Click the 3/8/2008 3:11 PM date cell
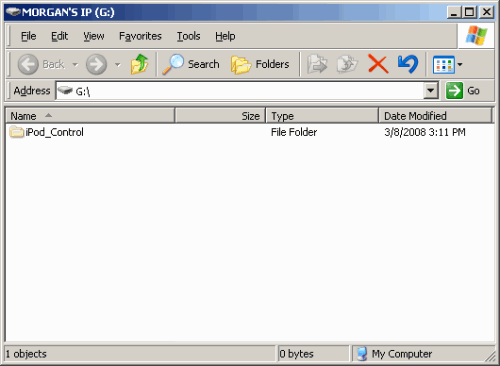Viewport: 500px width, 366px height. point(425,132)
